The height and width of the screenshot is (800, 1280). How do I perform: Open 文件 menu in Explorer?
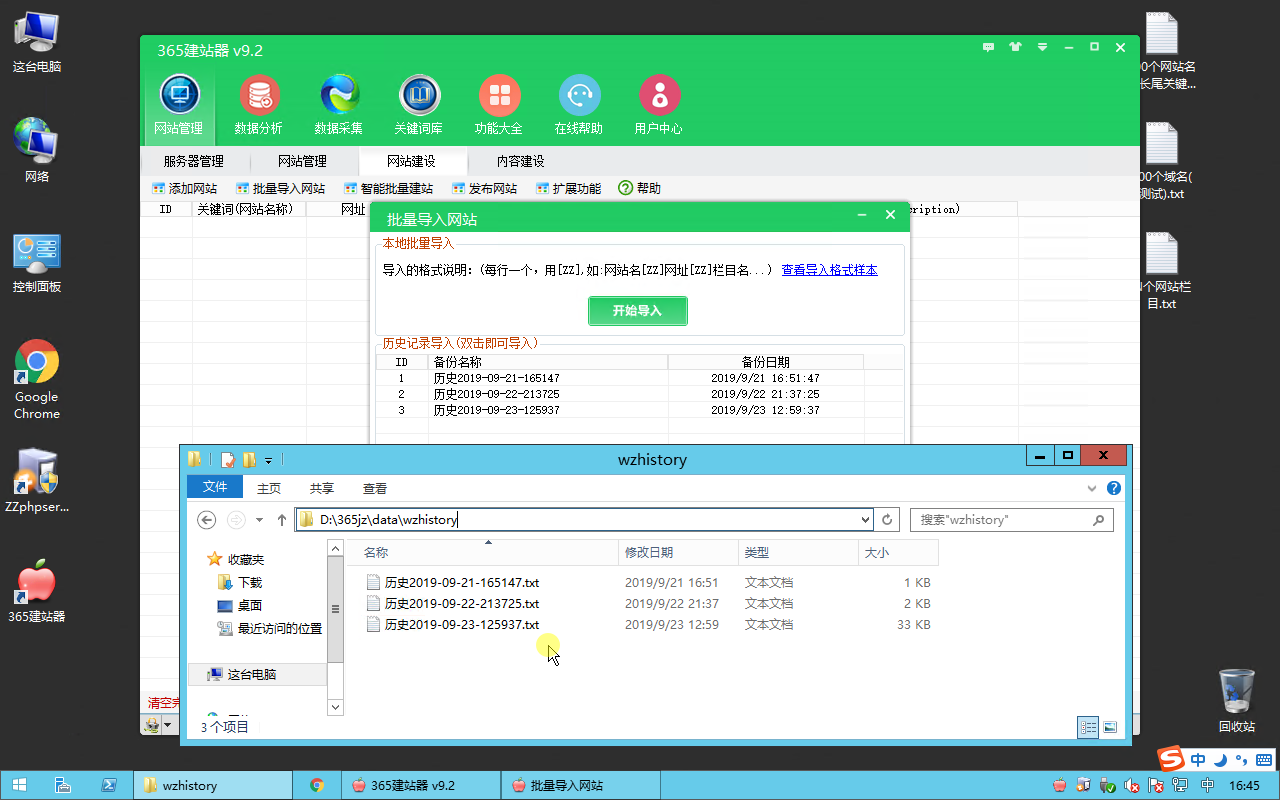click(215, 487)
